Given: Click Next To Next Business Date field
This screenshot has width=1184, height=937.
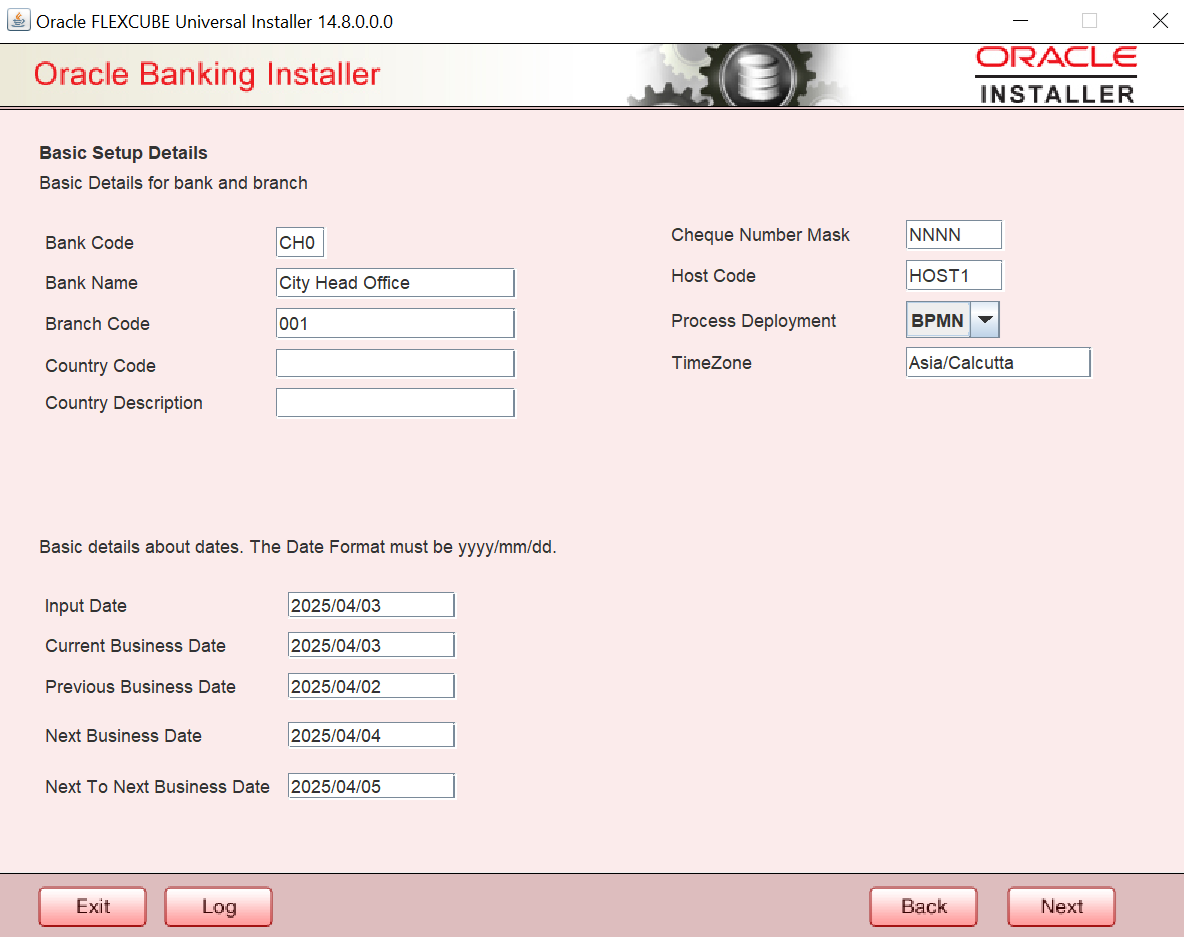Looking at the screenshot, I should (x=371, y=786).
